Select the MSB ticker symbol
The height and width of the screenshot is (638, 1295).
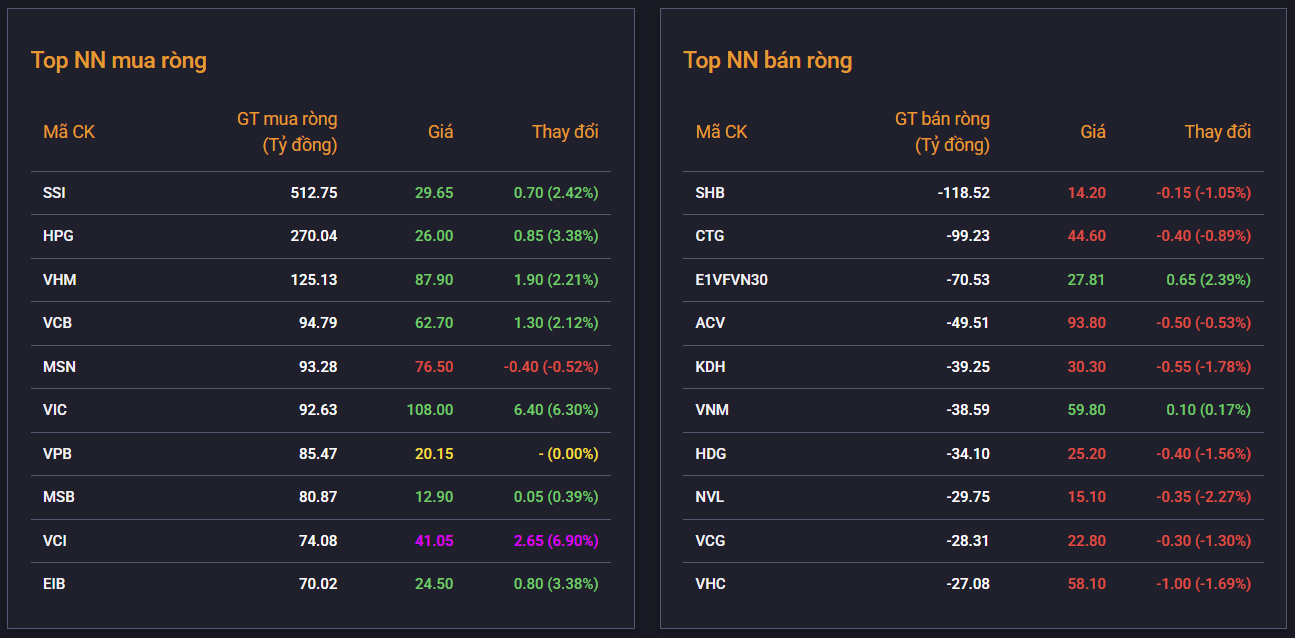[59, 497]
